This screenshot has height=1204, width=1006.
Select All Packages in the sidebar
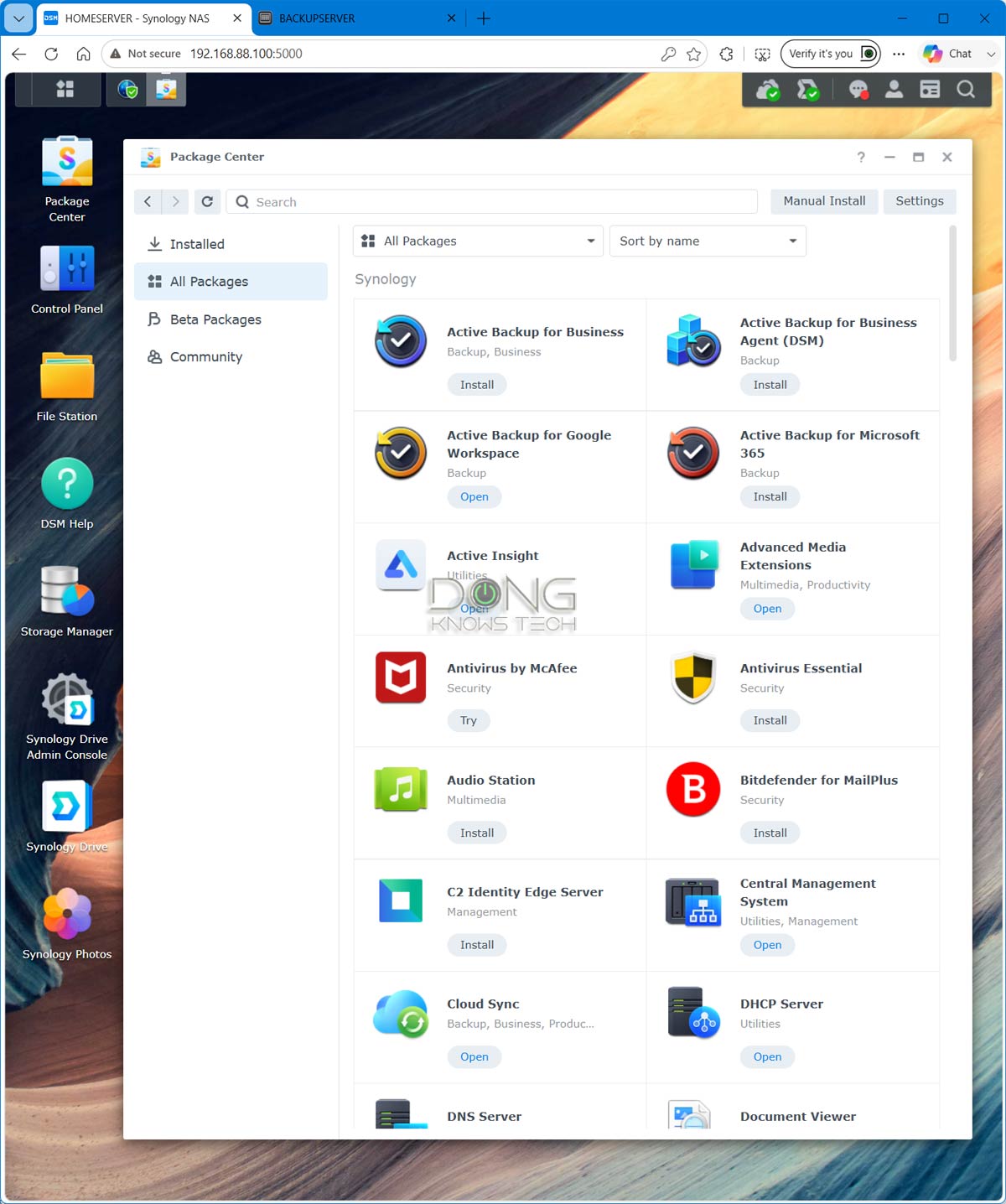[x=231, y=282]
